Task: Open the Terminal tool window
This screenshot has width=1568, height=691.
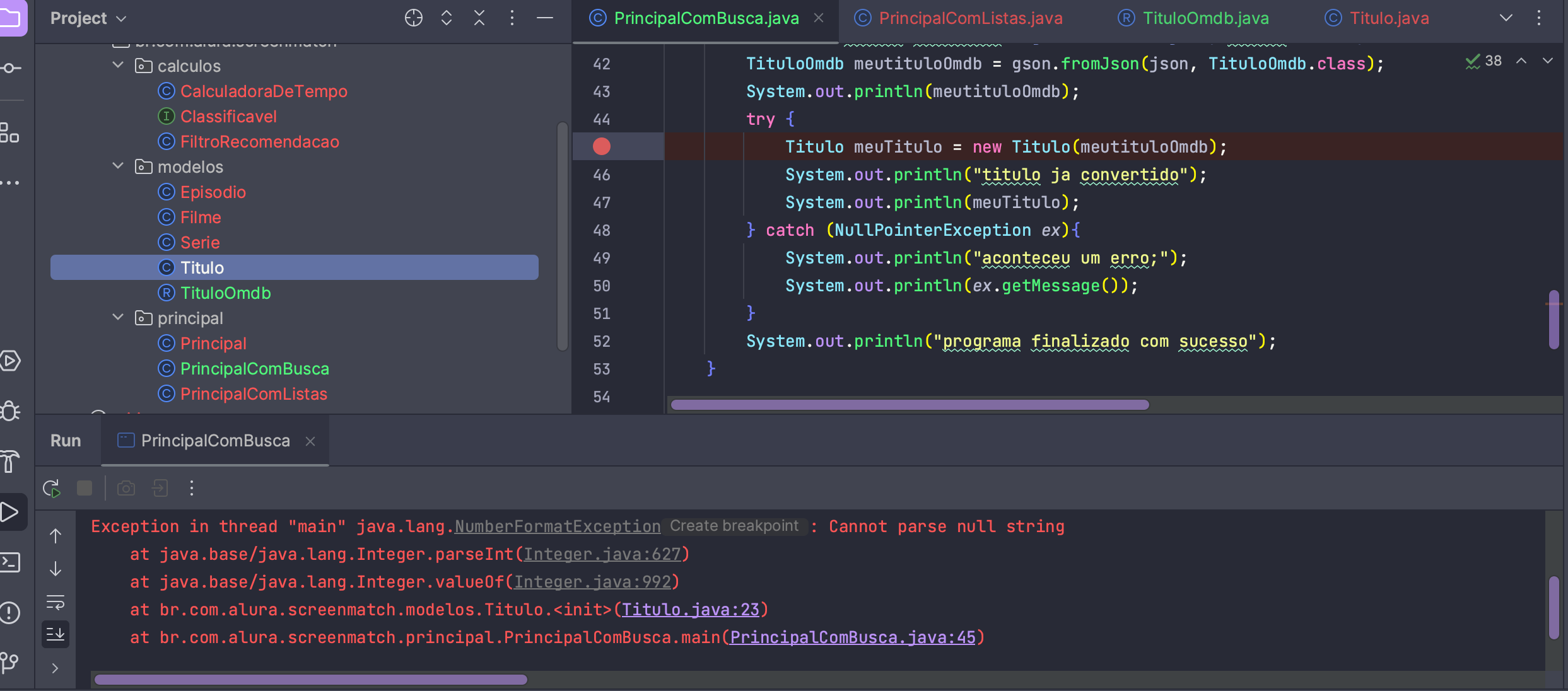Action: tap(10, 562)
